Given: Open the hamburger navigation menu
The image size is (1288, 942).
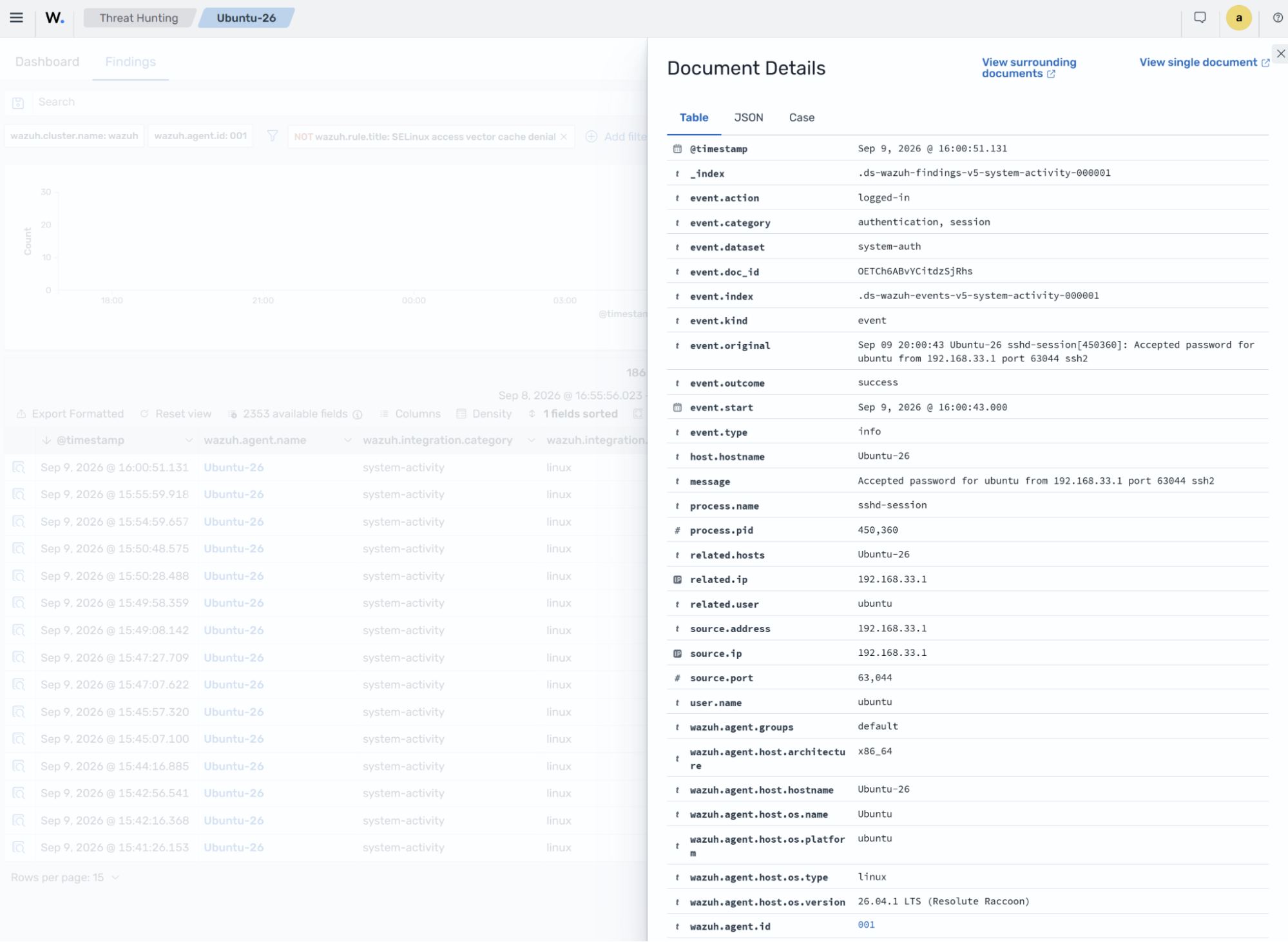Looking at the screenshot, I should pos(16,17).
